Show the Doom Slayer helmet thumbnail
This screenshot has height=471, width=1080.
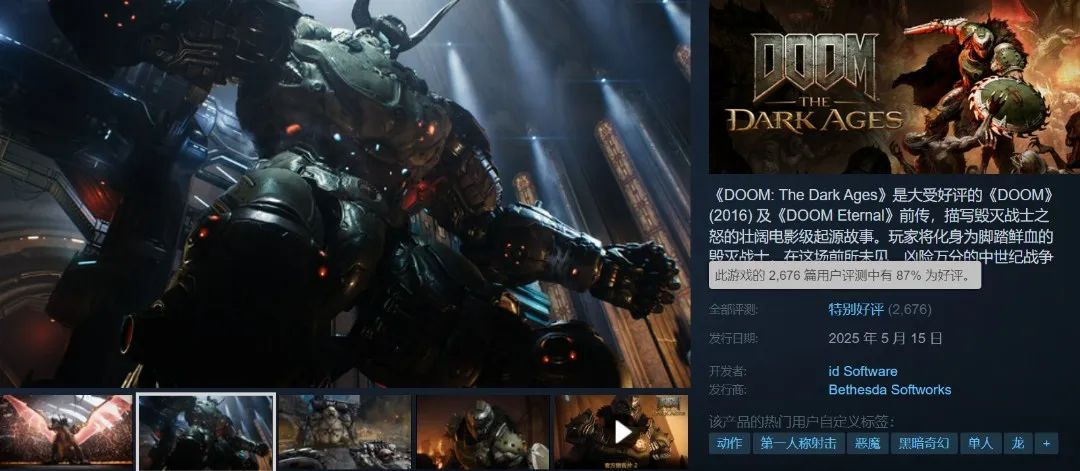click(x=483, y=432)
